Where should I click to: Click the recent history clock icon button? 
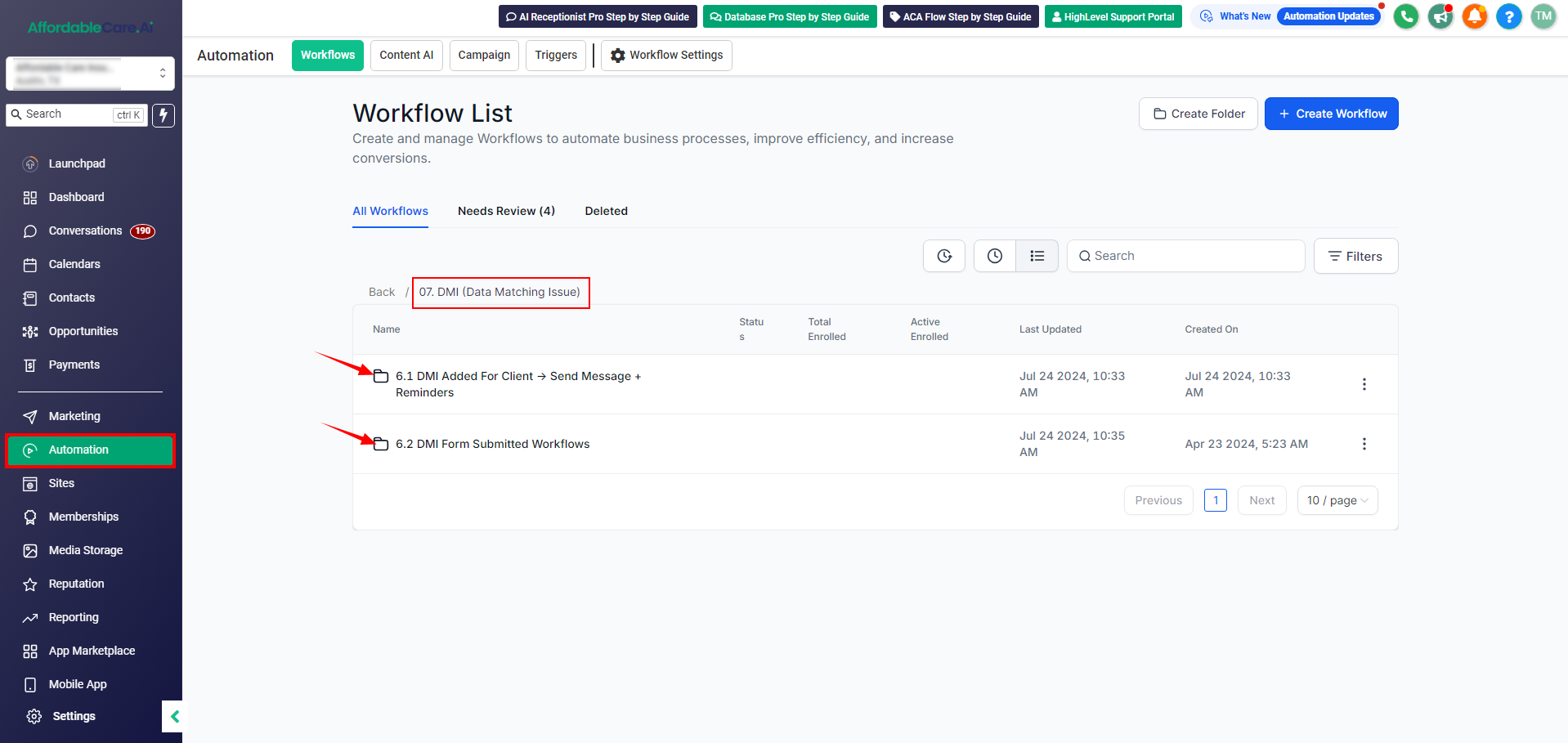(x=944, y=256)
